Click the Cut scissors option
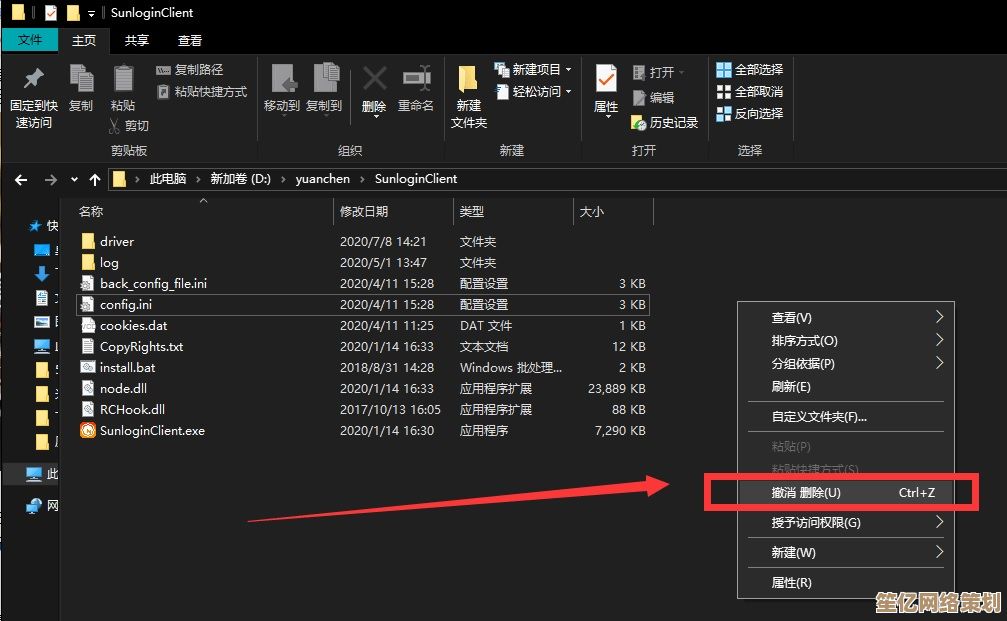This screenshot has height=621, width=1007. [x=129, y=125]
